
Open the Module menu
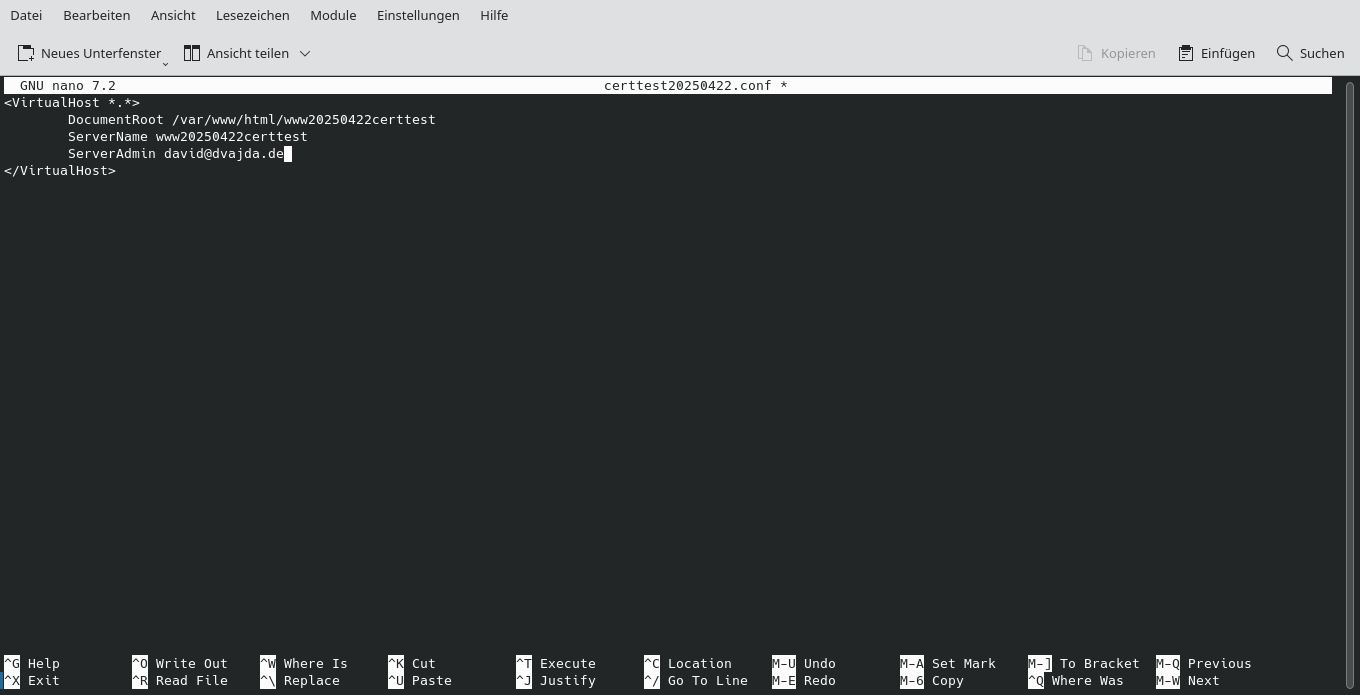[x=333, y=15]
